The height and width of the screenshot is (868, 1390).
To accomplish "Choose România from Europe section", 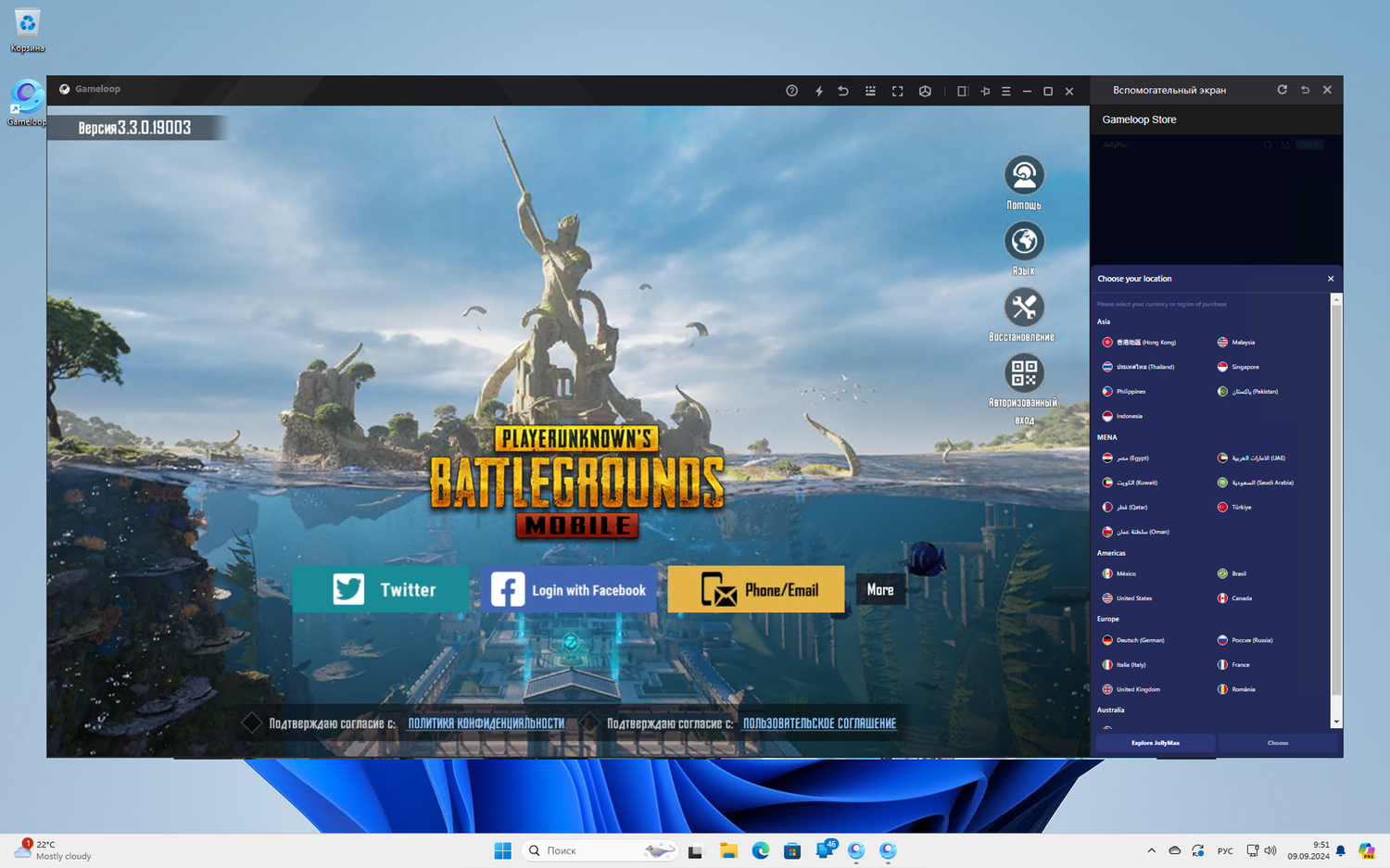I will pos(1236,689).
